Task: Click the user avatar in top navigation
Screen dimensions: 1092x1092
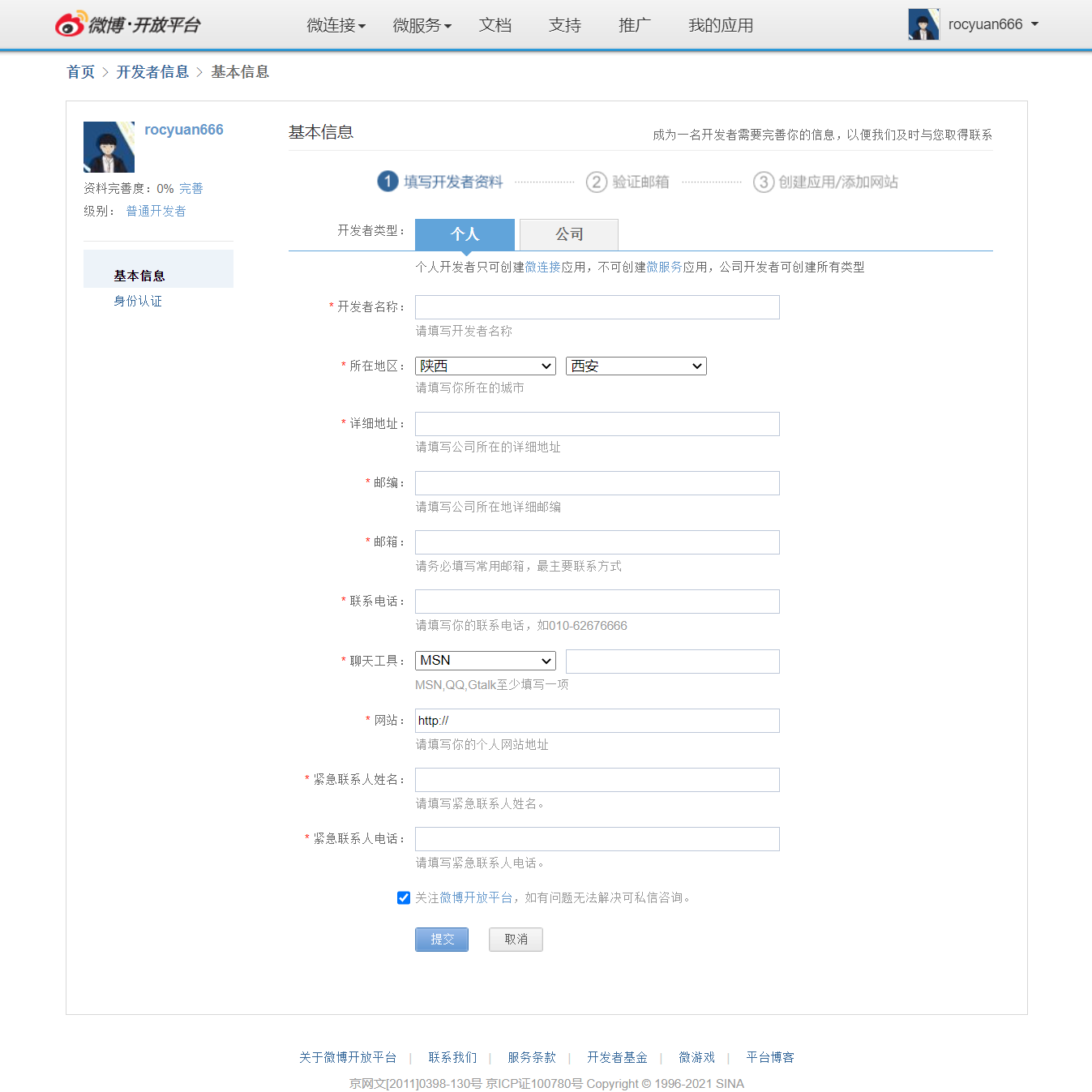Action: pos(923,24)
